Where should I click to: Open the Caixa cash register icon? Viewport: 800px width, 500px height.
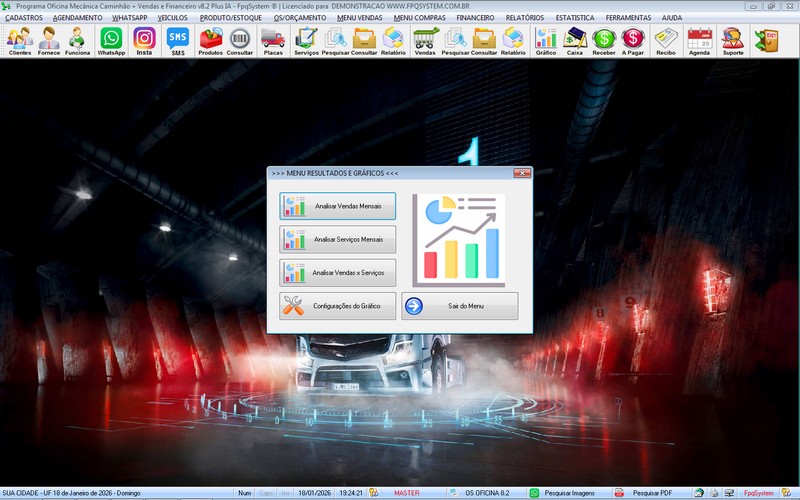click(575, 41)
